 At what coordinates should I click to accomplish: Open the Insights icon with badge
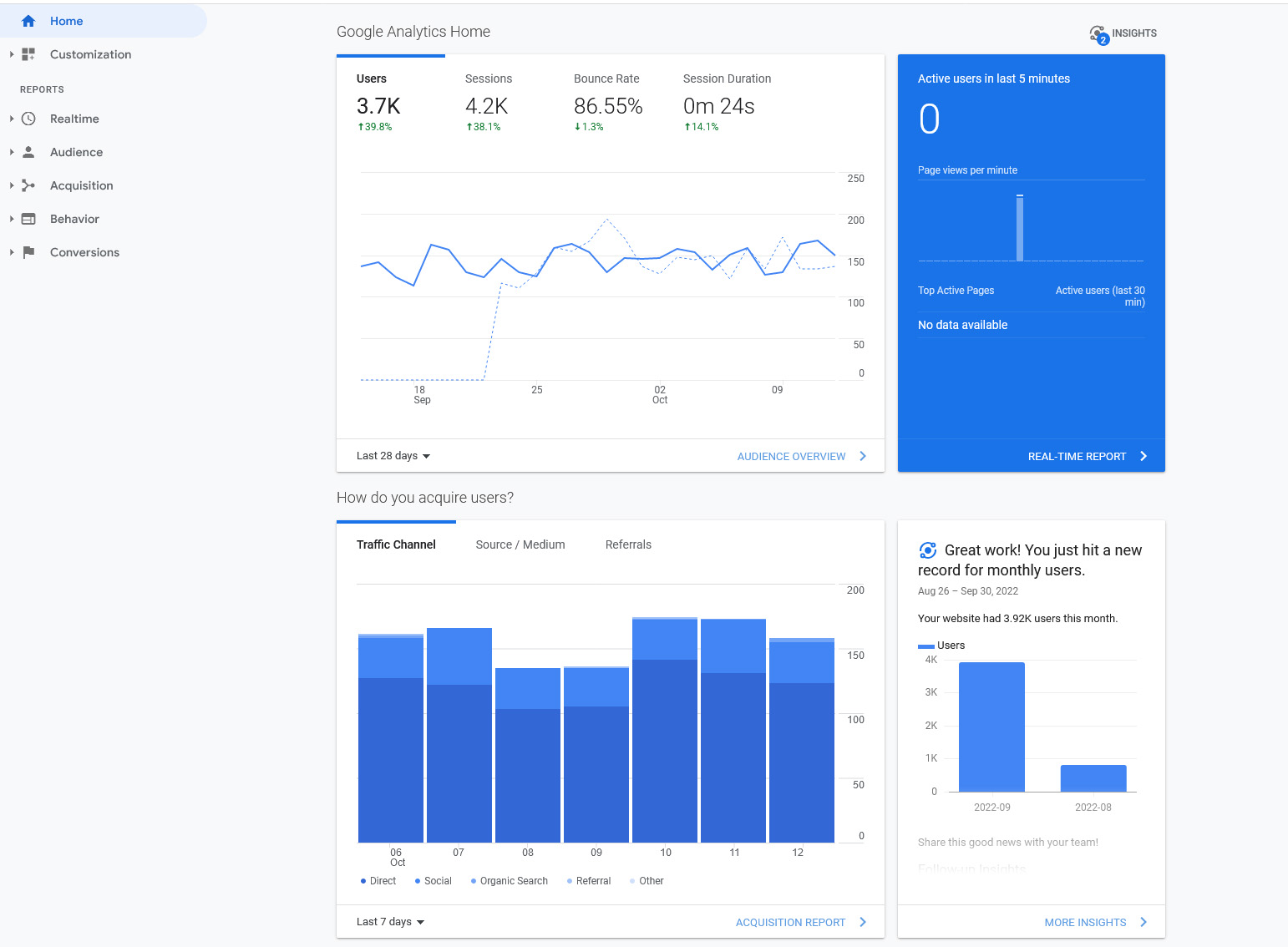coord(1098,34)
